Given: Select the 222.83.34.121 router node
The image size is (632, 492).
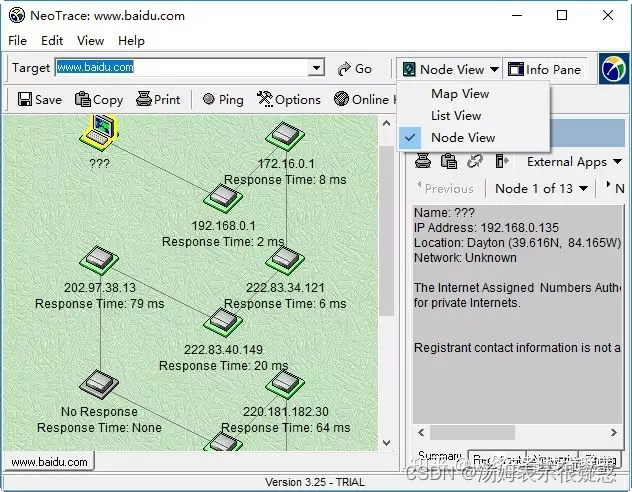Looking at the screenshot, I should 285,260.
